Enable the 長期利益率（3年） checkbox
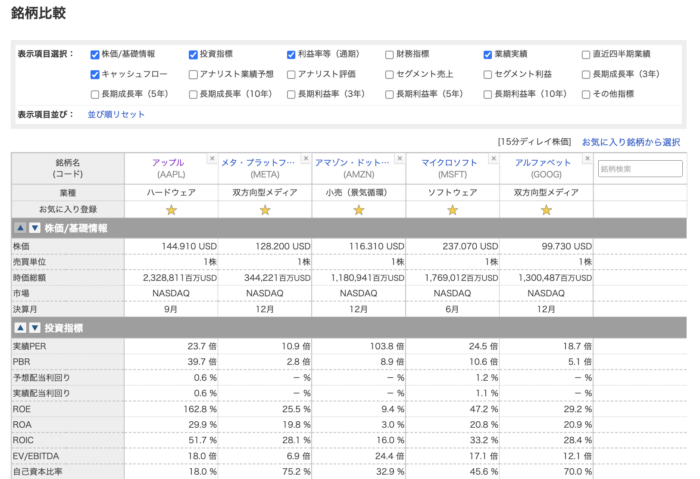Image resolution: width=700 pixels, height=479 pixels. [x=291, y=95]
